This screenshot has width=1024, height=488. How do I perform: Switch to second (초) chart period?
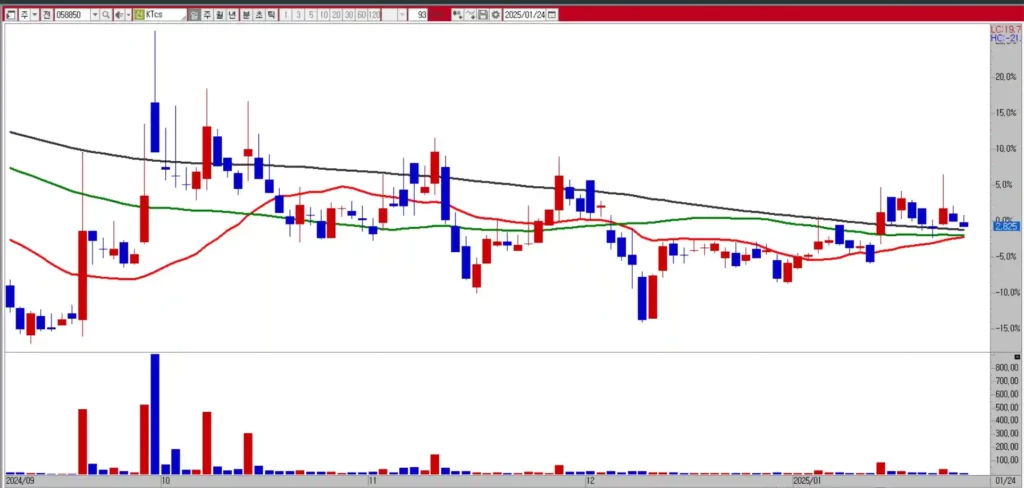259,15
